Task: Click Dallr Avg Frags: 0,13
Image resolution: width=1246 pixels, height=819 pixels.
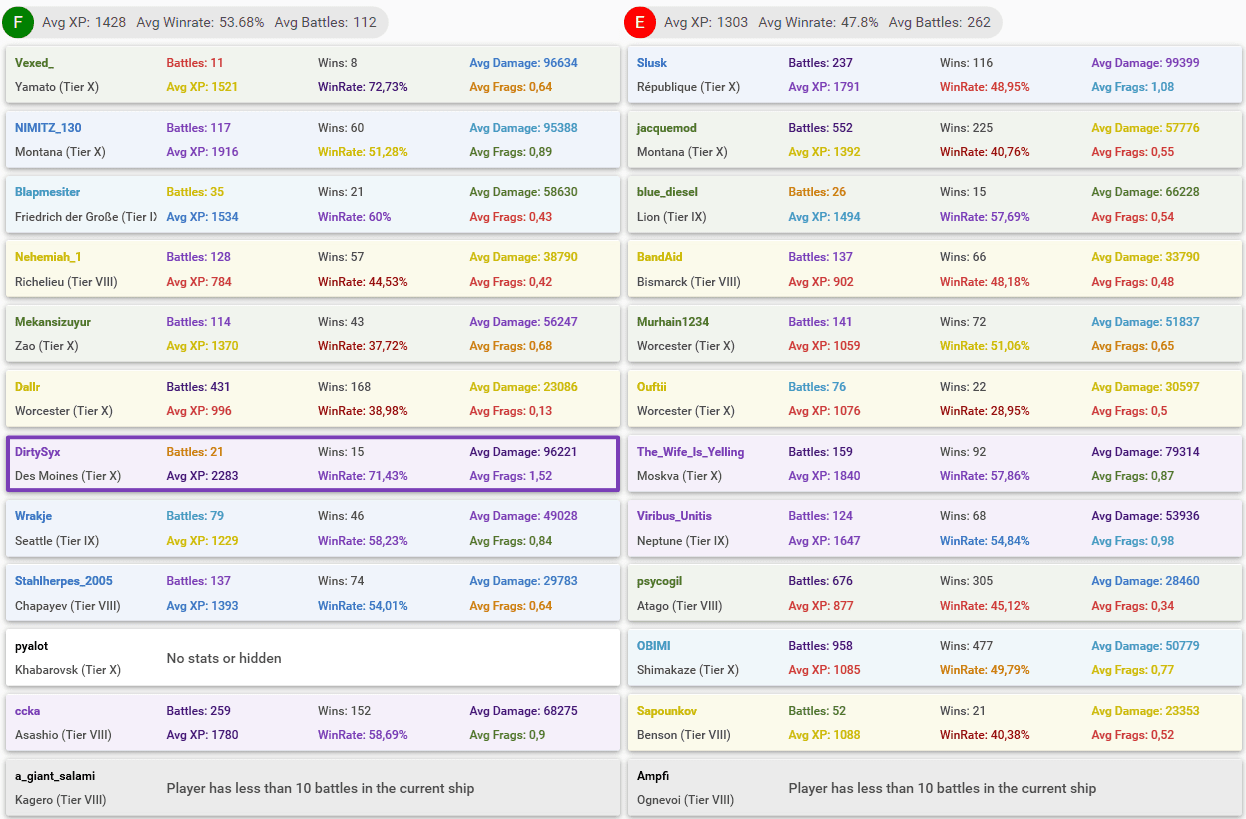Action: [511, 411]
